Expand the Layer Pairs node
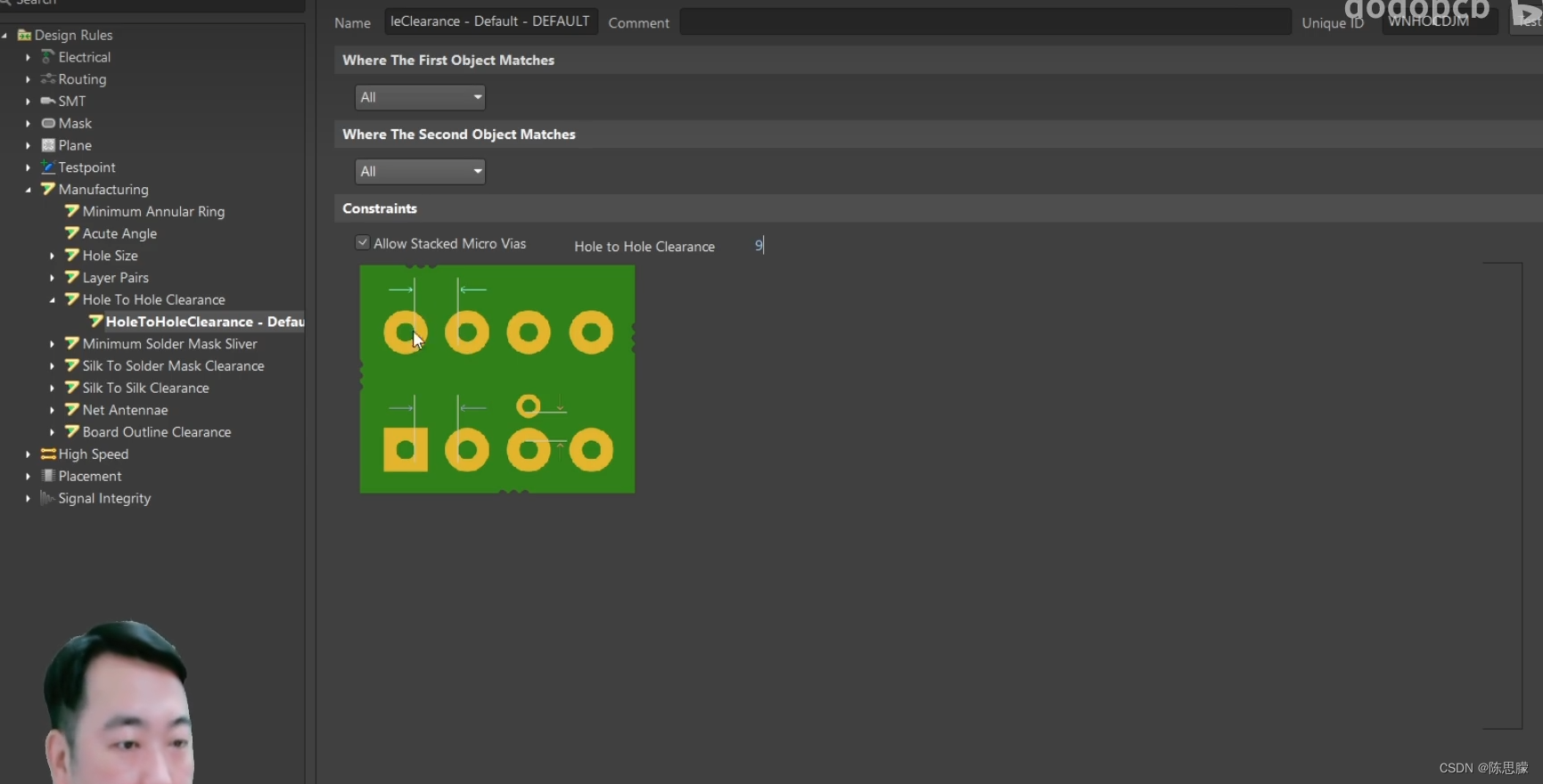 pyautogui.click(x=52, y=278)
